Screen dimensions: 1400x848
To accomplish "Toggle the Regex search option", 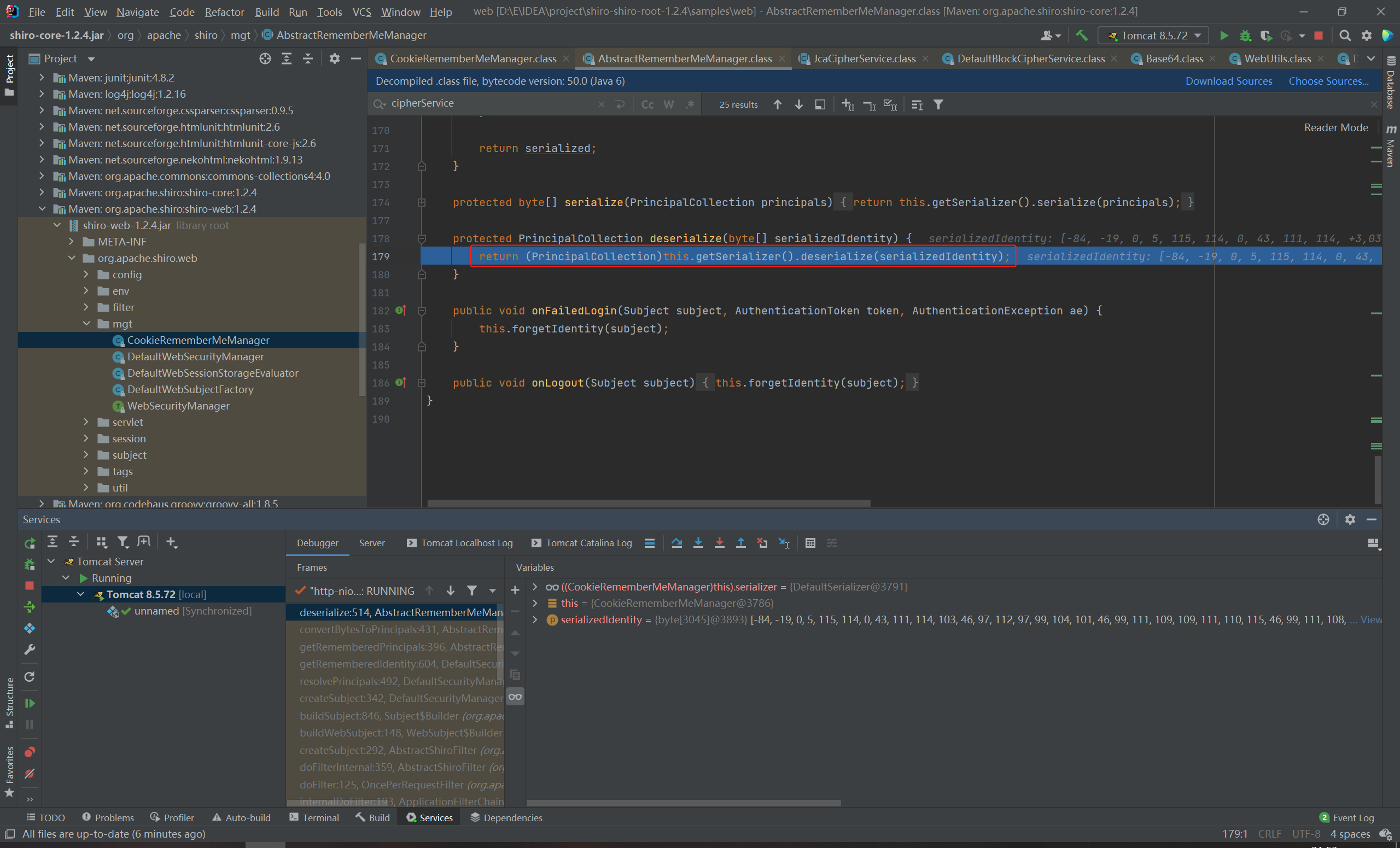I will (x=690, y=104).
